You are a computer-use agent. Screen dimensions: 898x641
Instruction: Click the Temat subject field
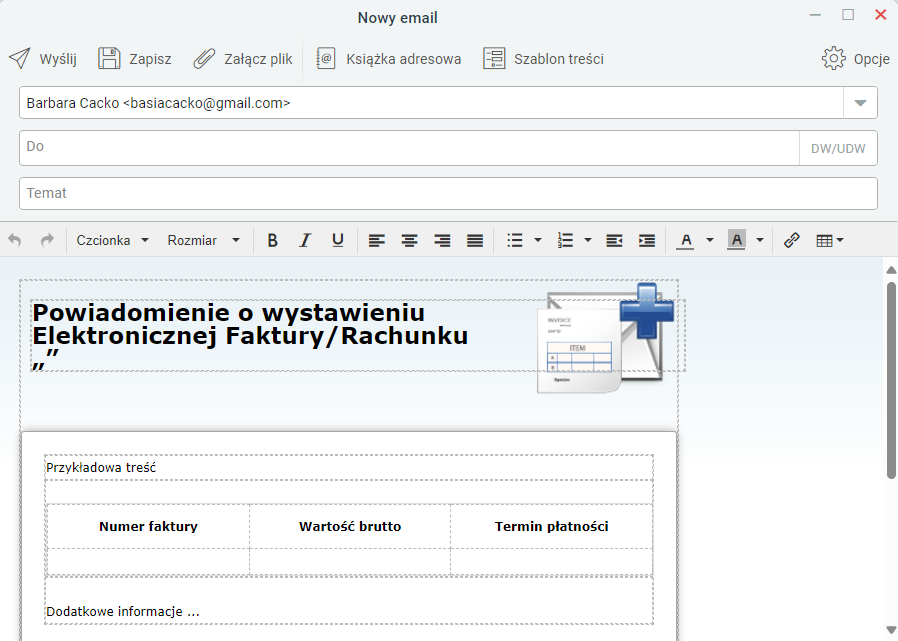(x=448, y=194)
